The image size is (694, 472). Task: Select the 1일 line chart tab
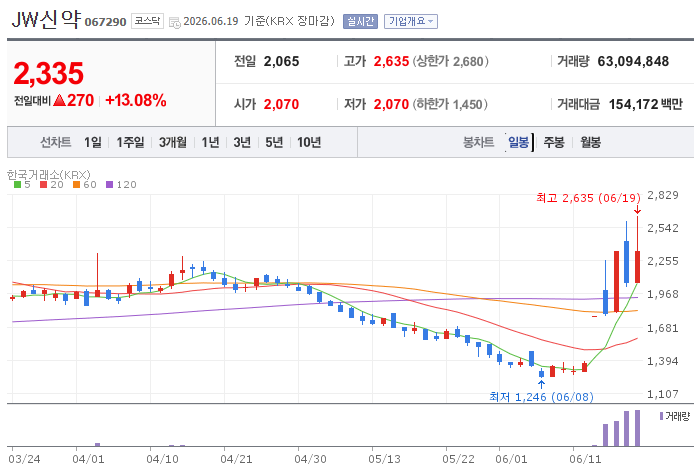(x=93, y=142)
